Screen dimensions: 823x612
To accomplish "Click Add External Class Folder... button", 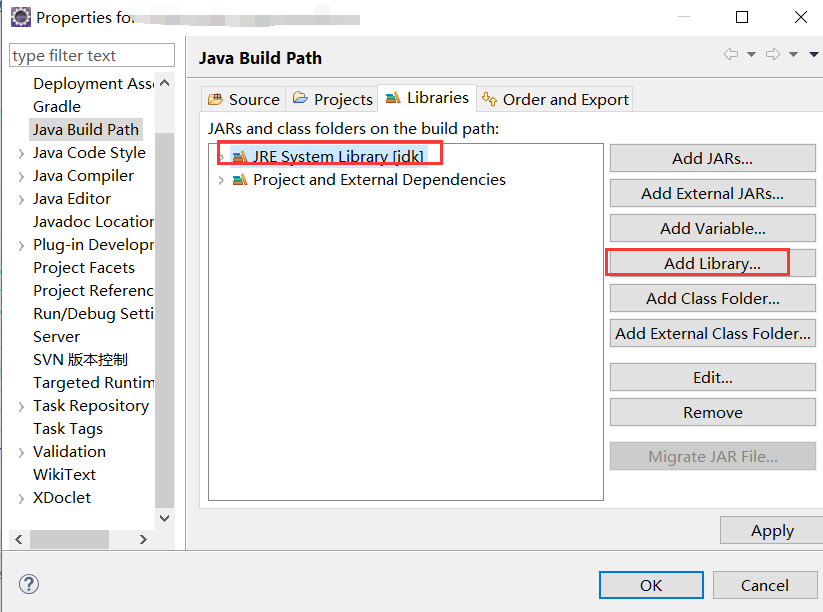I will [x=712, y=333].
